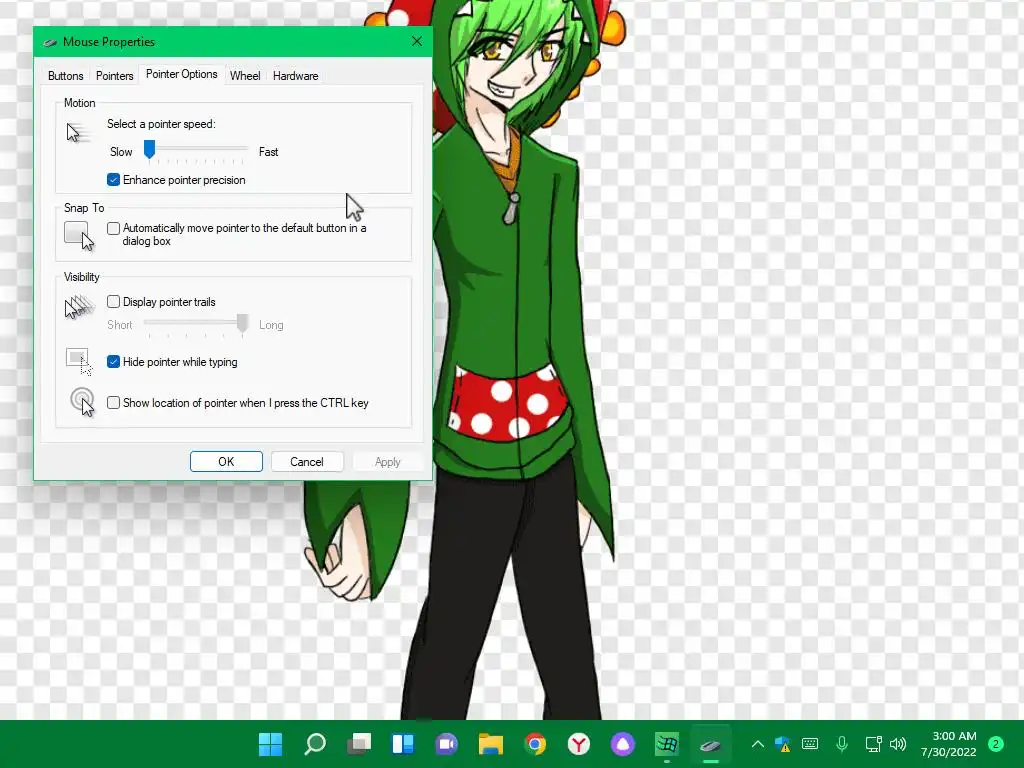1024x768 pixels.
Task: Open the Chat app on taskbar
Action: point(447,744)
